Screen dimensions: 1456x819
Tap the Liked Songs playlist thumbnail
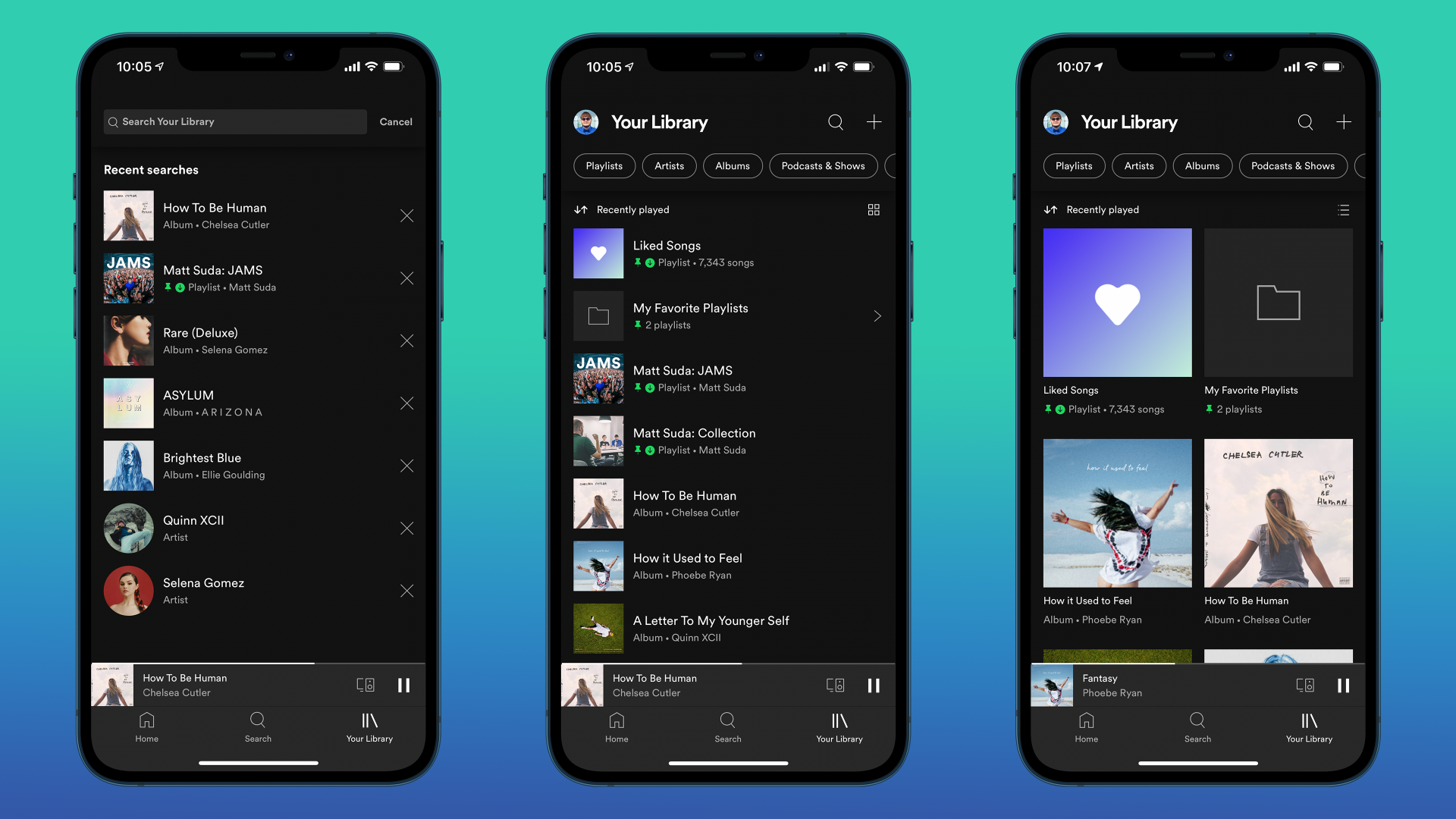click(x=597, y=253)
